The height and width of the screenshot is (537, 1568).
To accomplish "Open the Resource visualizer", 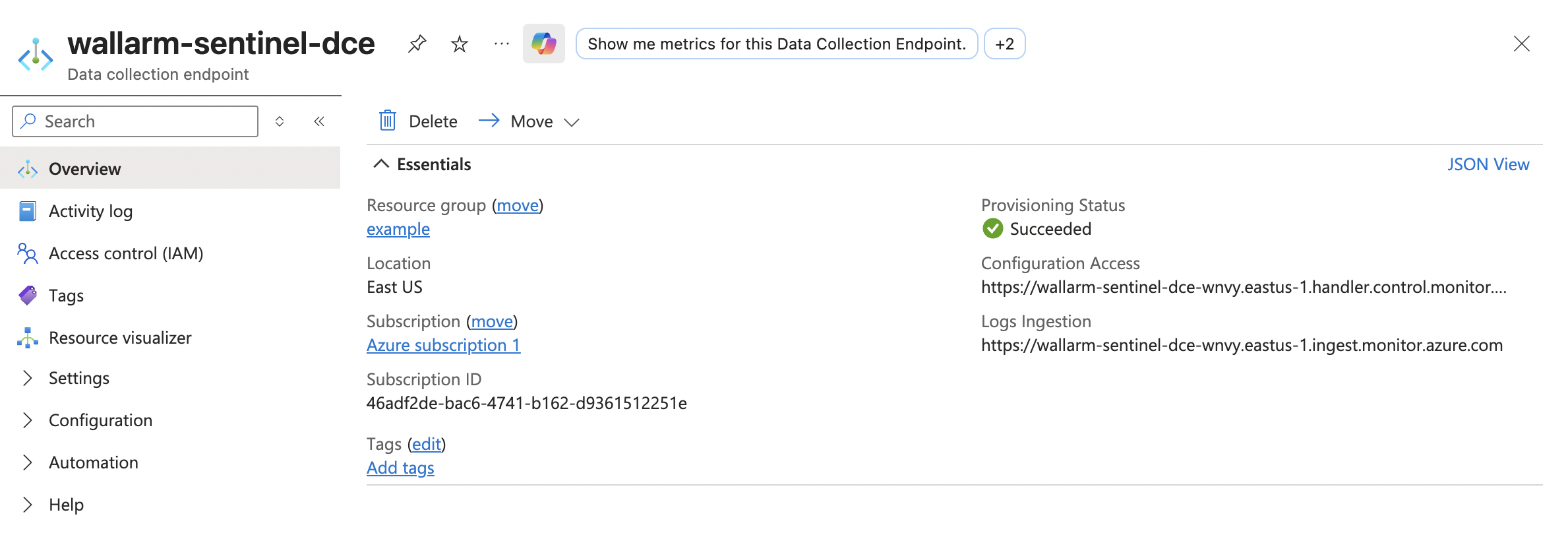I will tap(119, 337).
